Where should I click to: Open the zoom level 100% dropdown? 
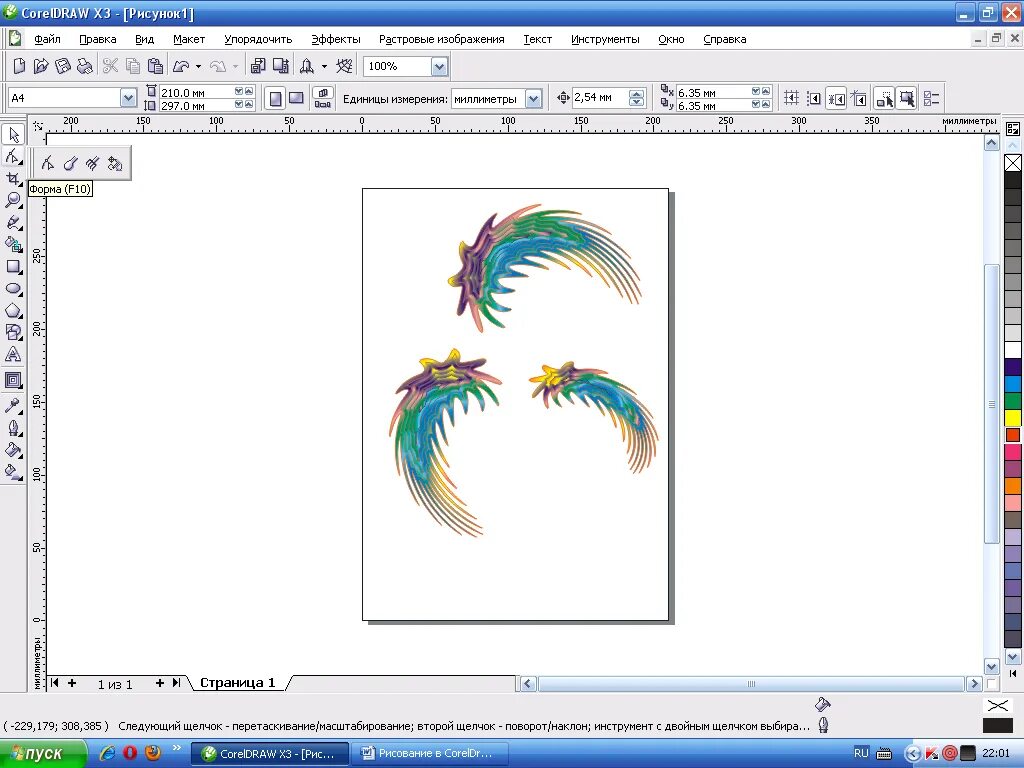(440, 66)
